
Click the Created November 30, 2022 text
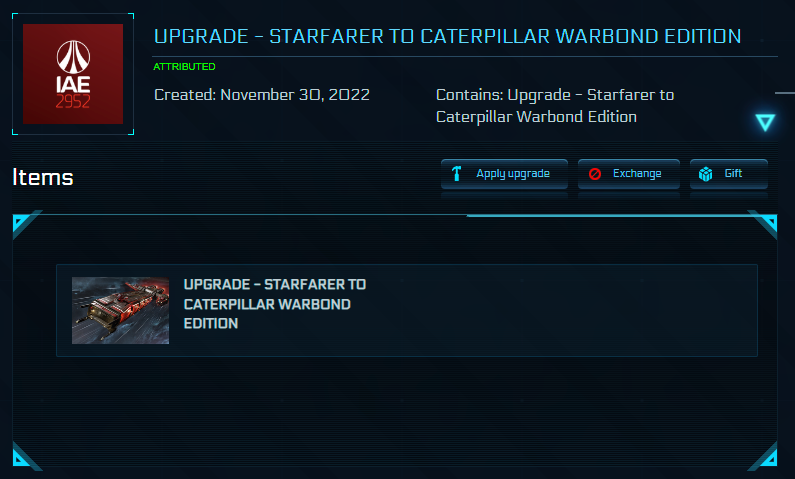262,95
